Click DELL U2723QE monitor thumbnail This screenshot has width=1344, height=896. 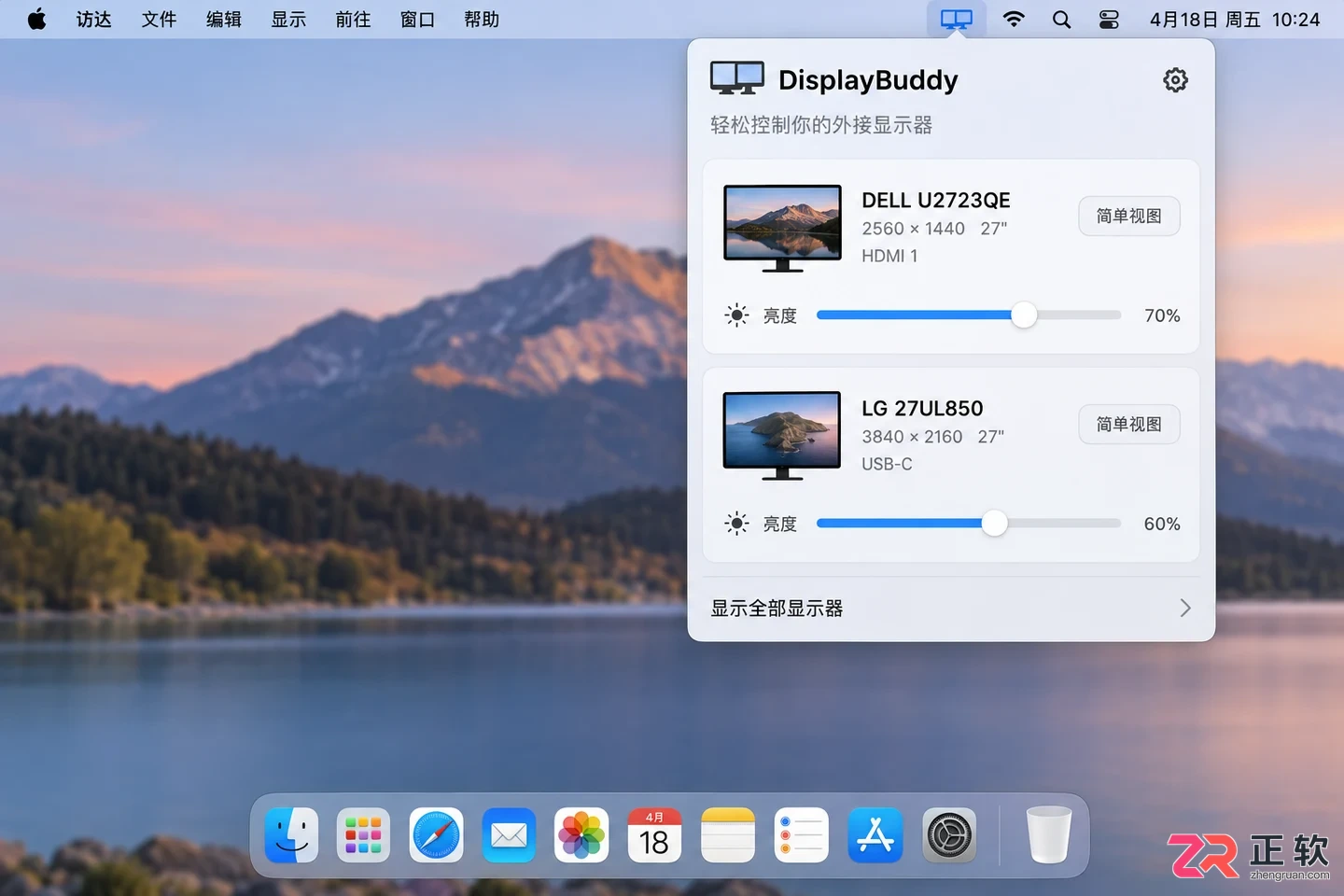pos(782,229)
